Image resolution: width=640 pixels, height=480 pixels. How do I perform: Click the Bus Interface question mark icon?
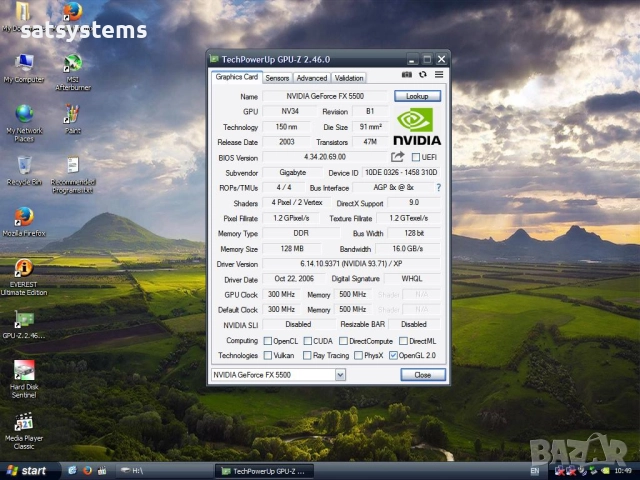click(x=438, y=187)
